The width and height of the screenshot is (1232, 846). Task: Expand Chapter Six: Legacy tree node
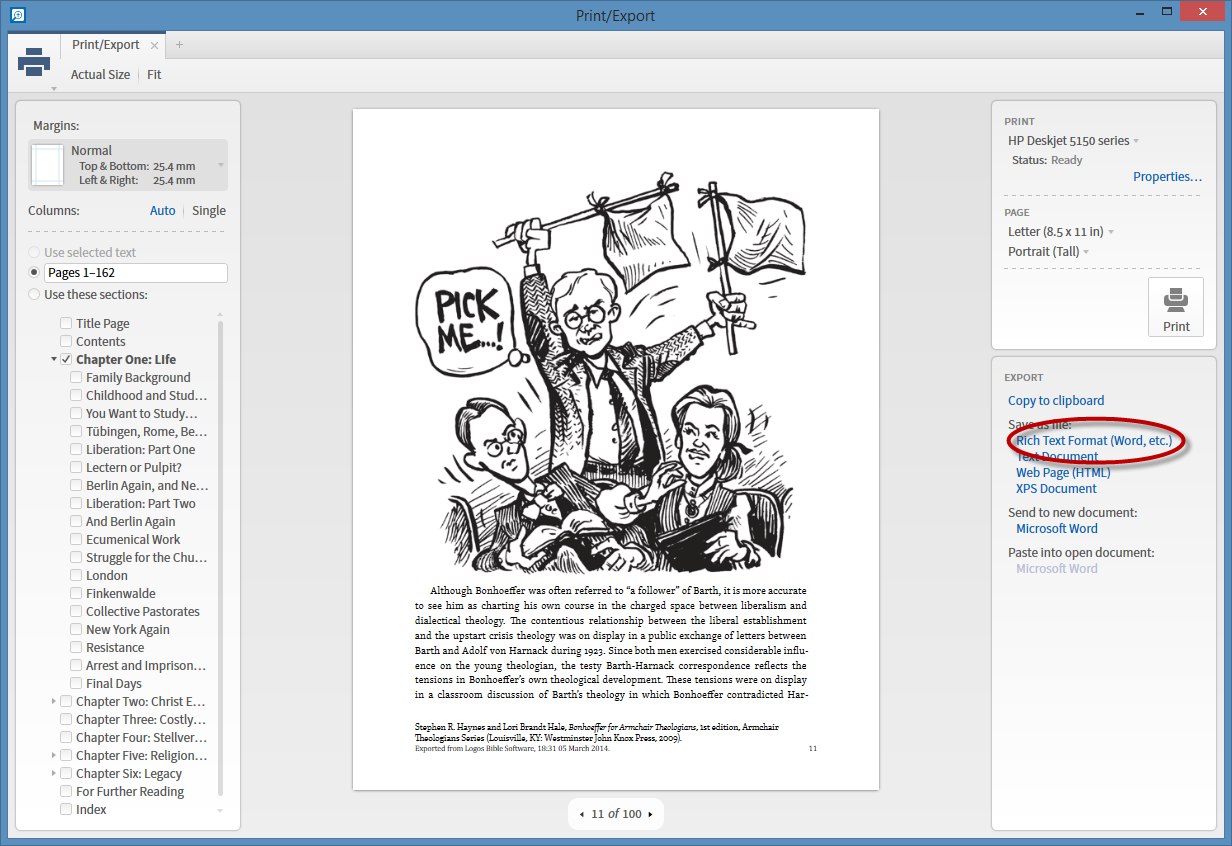[x=54, y=774]
